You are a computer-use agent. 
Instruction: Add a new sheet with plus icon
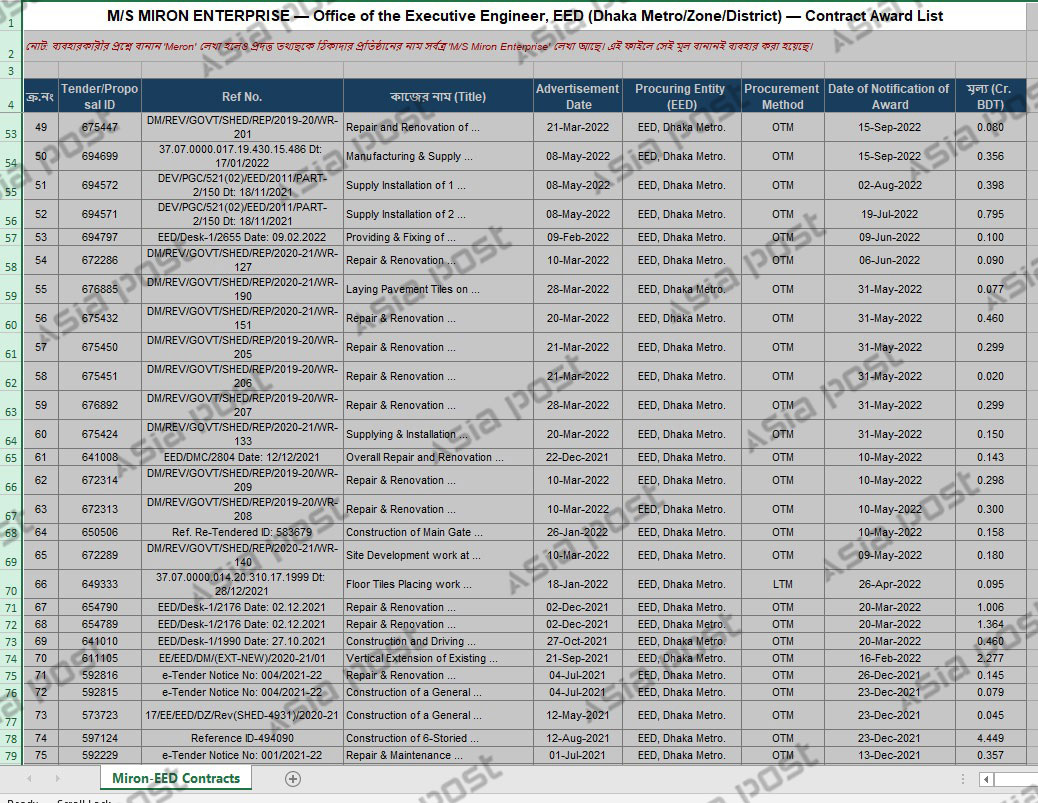(x=293, y=779)
